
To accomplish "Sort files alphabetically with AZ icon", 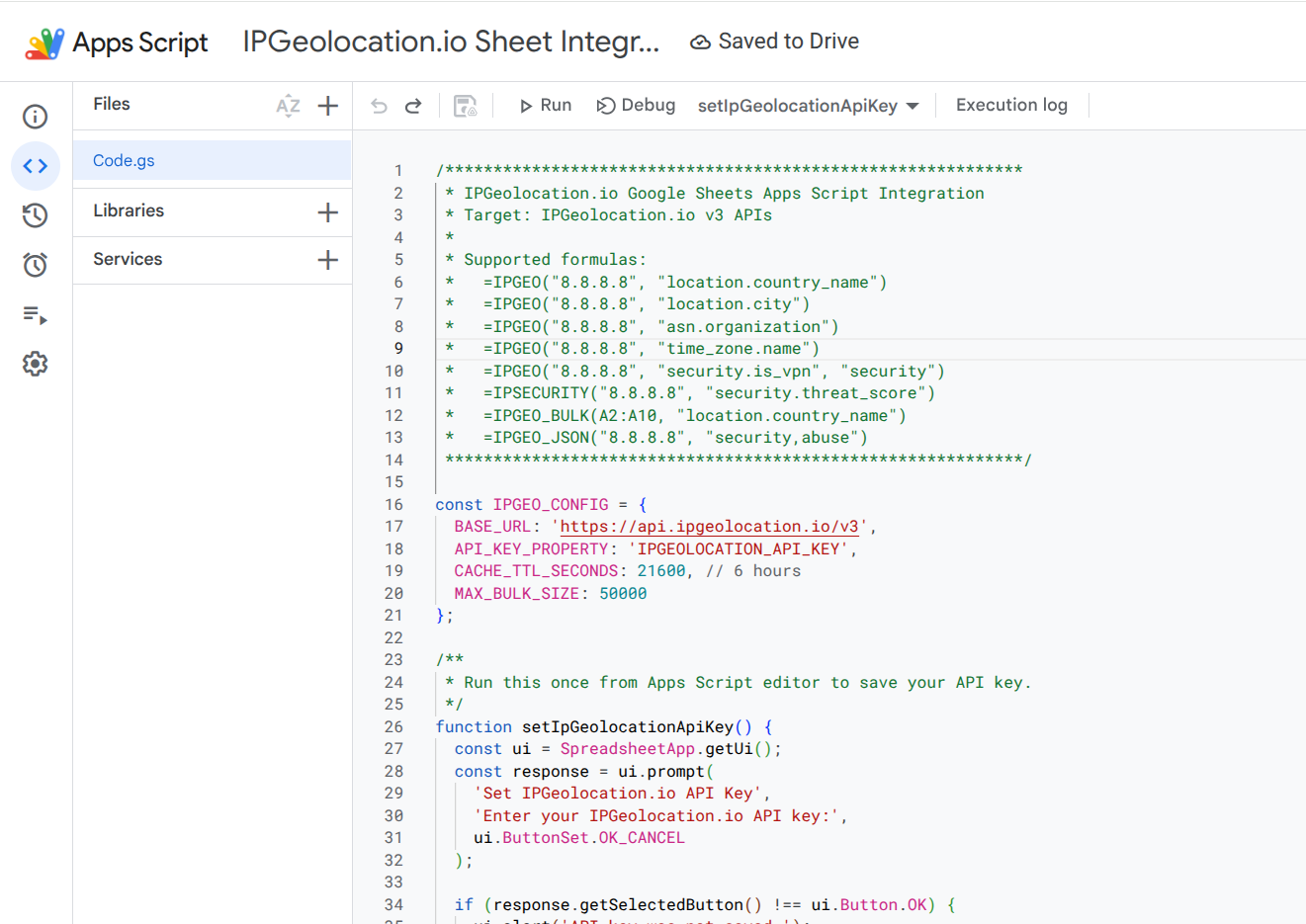I will (x=288, y=106).
